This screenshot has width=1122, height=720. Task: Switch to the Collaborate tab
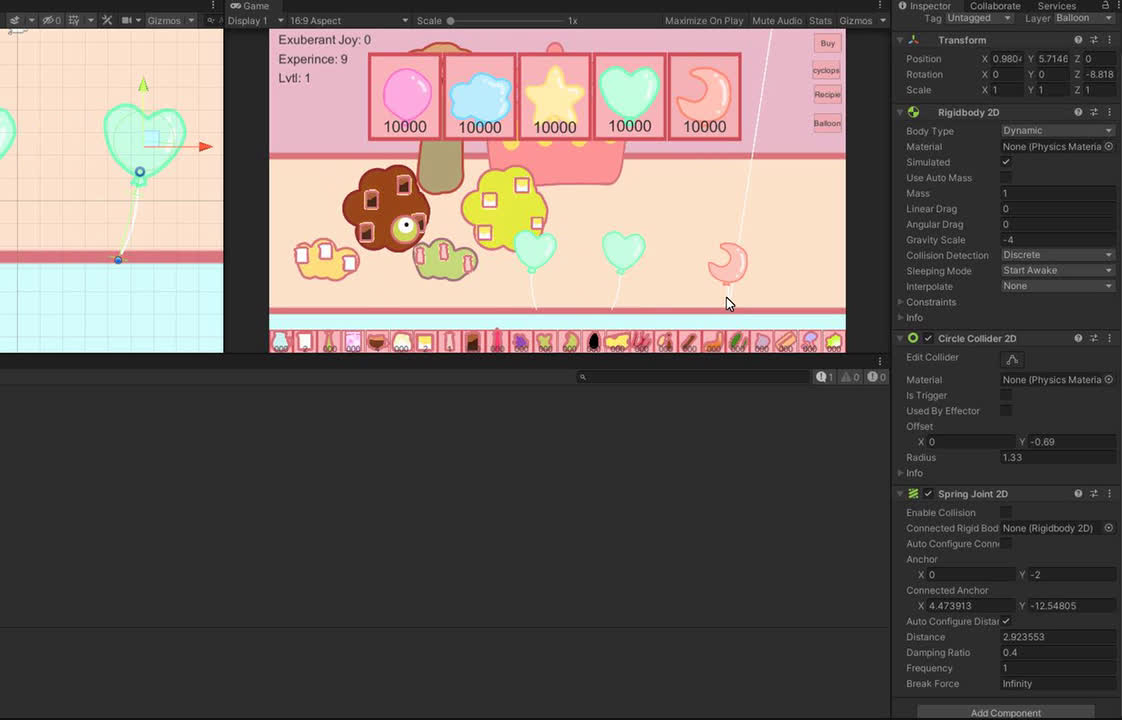point(995,6)
